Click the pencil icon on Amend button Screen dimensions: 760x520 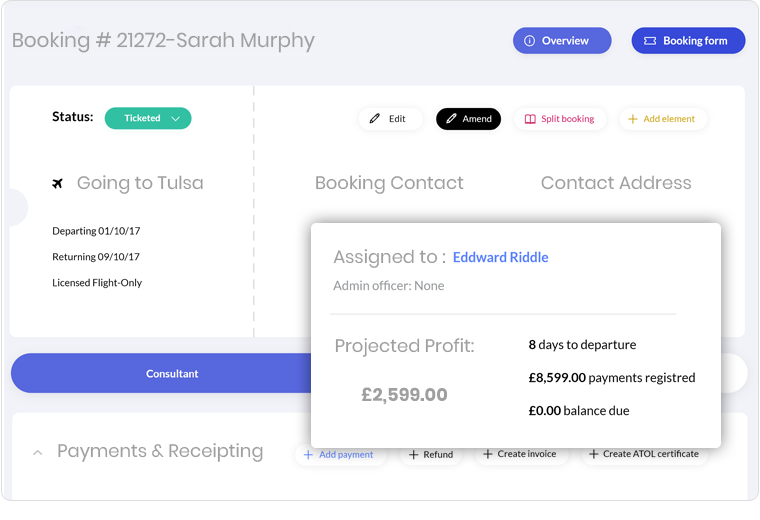click(451, 119)
